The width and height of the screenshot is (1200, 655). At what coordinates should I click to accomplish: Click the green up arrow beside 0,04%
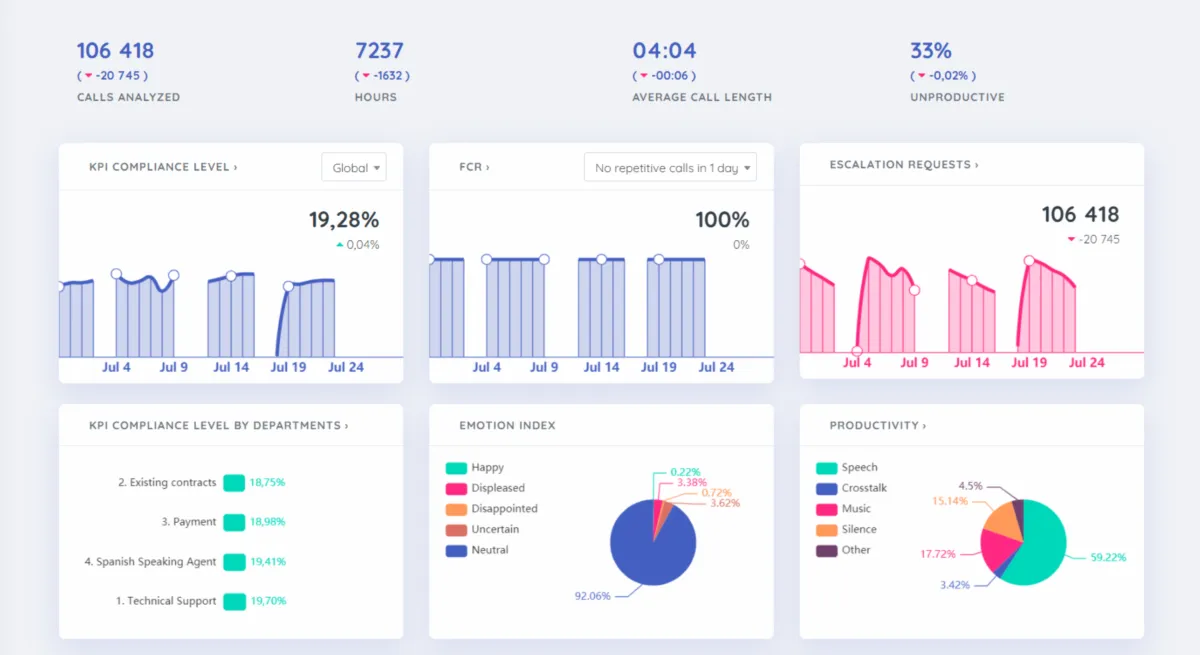(x=340, y=245)
